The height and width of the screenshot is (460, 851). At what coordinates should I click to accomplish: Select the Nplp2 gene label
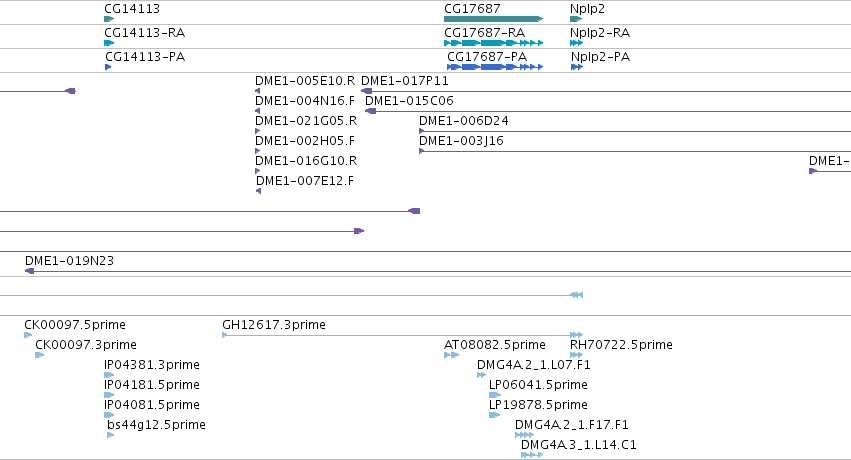pyautogui.click(x=587, y=9)
